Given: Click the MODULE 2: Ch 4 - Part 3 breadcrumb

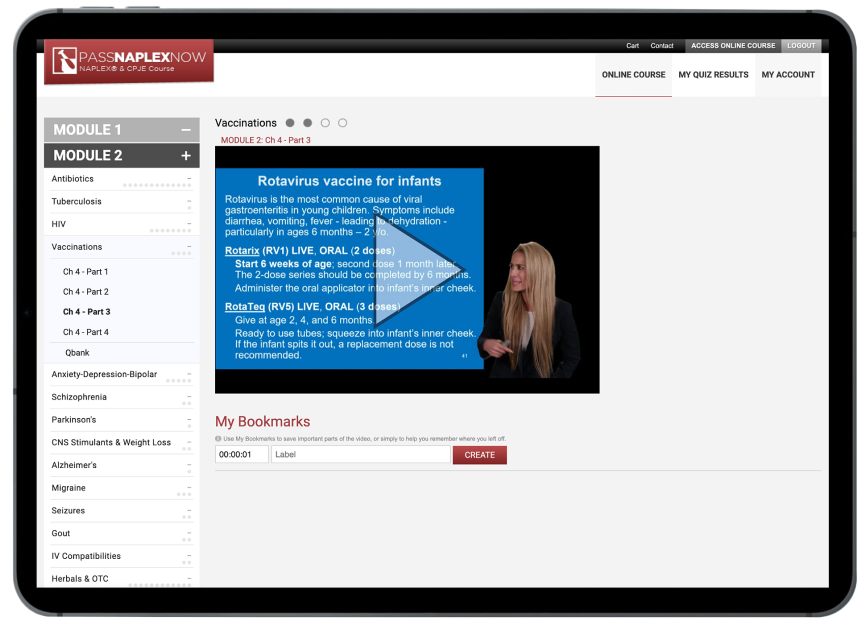Looking at the screenshot, I should tap(268, 140).
